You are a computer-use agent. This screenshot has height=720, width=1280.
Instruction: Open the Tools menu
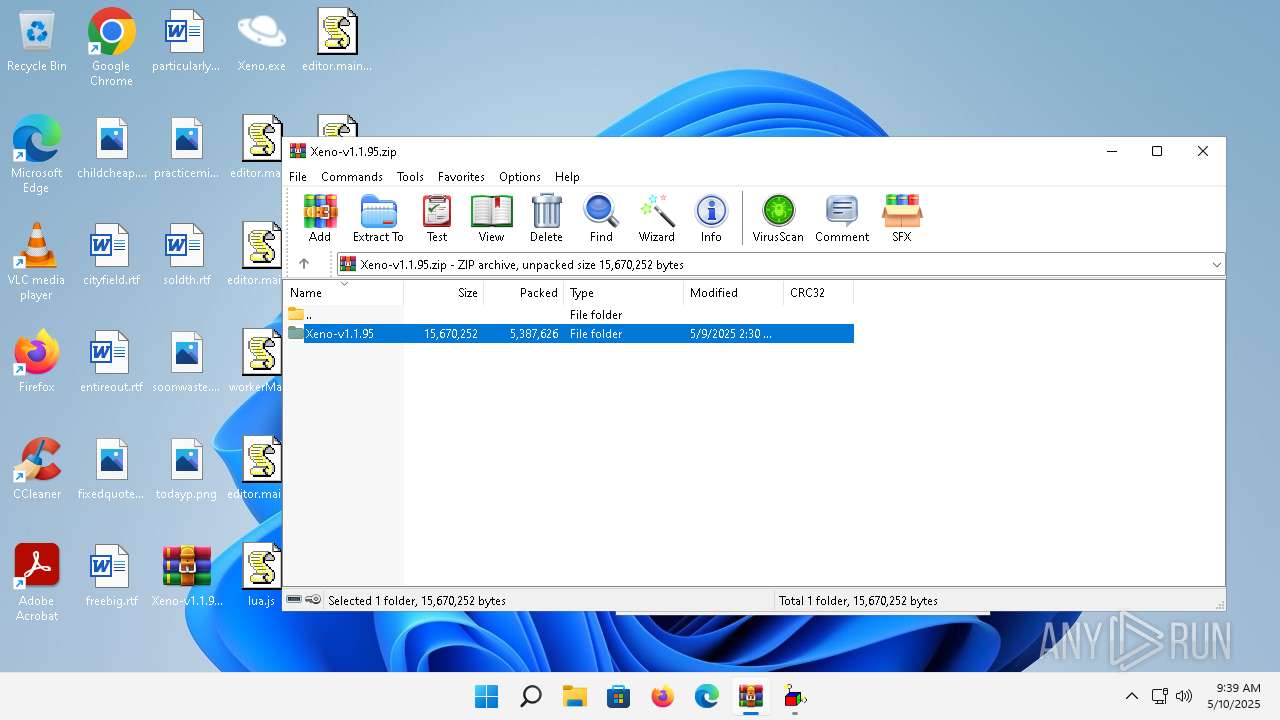tap(410, 176)
